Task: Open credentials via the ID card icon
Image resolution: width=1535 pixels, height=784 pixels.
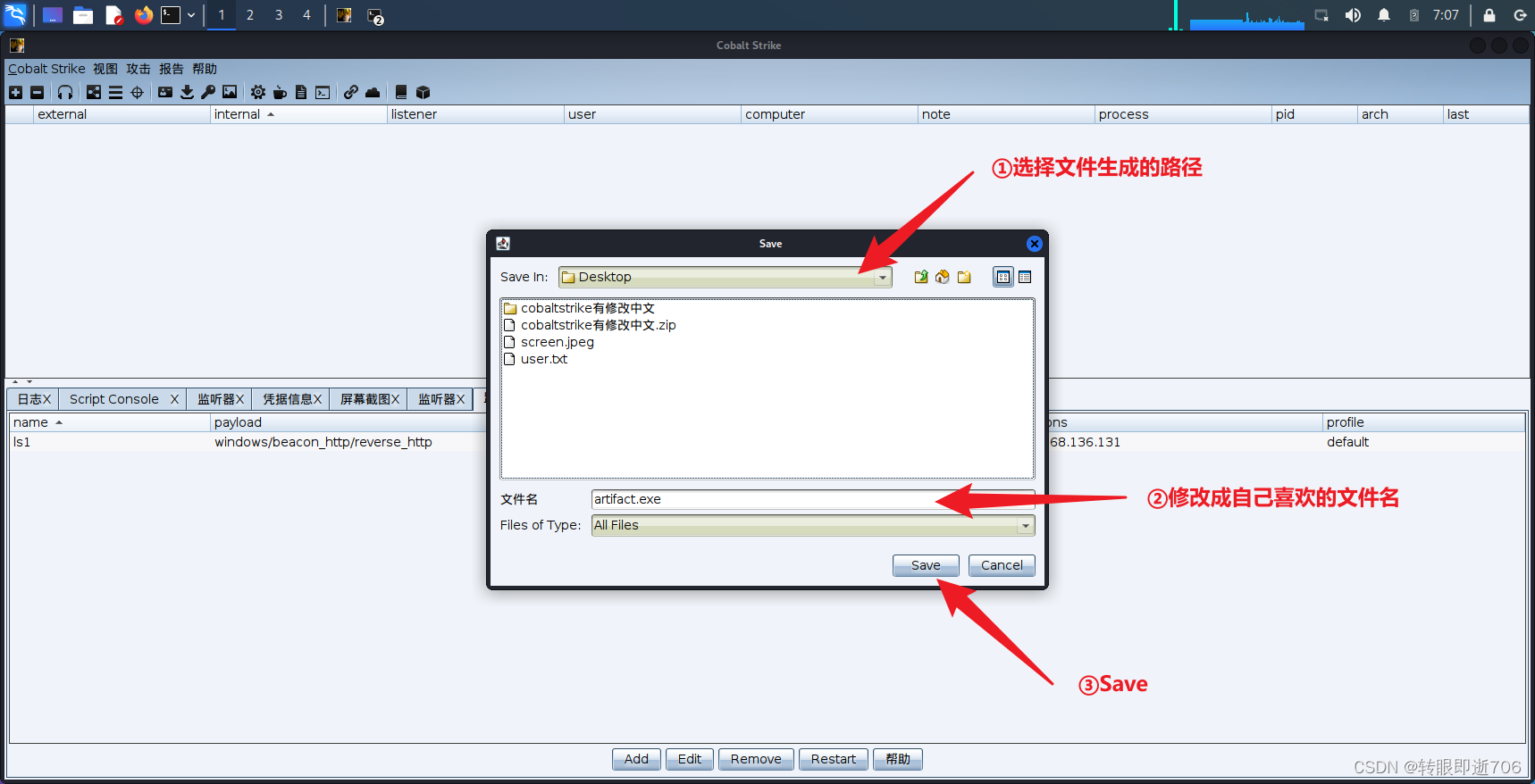Action: pos(165,92)
